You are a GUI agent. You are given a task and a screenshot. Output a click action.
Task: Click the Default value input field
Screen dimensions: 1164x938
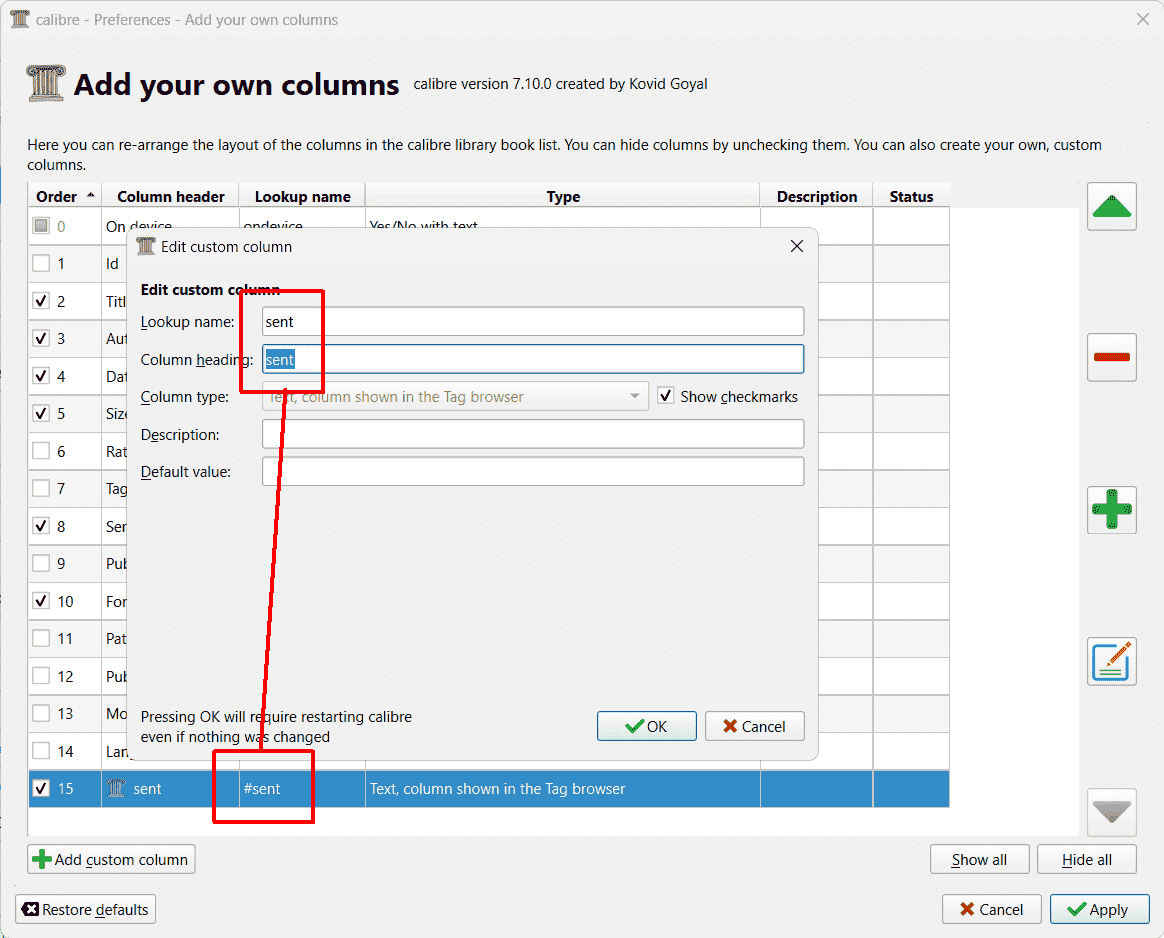coord(532,472)
